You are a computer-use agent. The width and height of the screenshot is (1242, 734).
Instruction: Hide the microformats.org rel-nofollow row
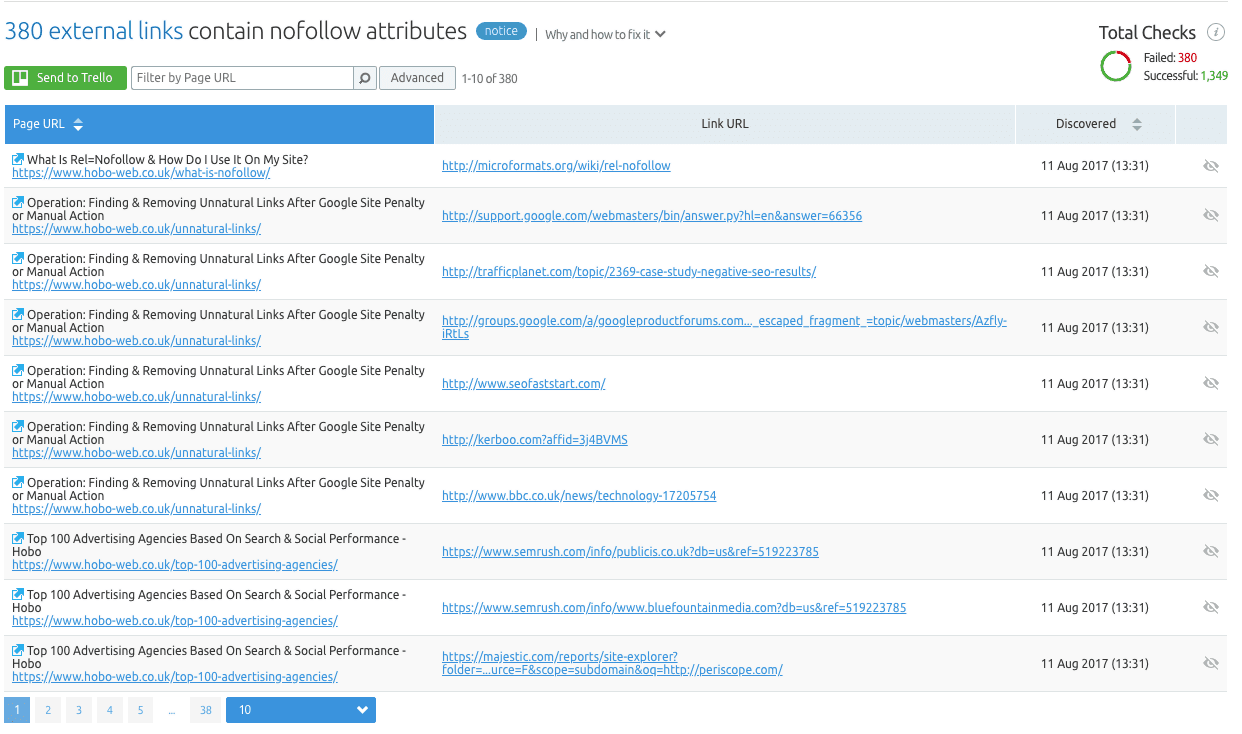tap(1211, 166)
